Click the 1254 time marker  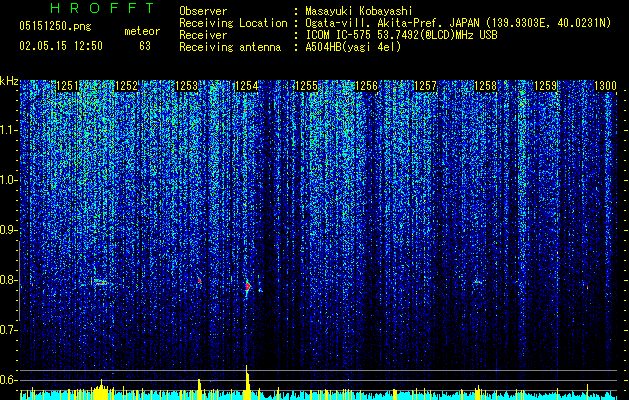247,86
